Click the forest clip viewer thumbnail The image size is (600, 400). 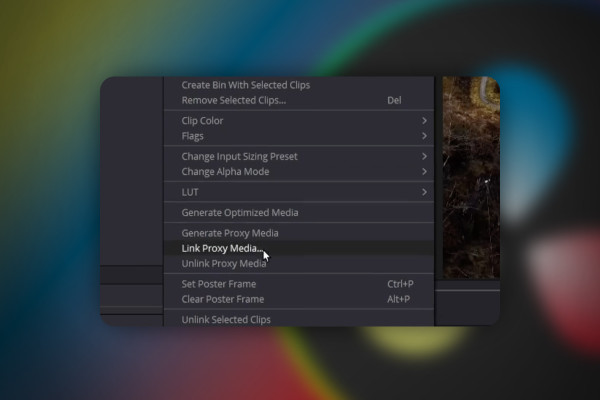471,178
